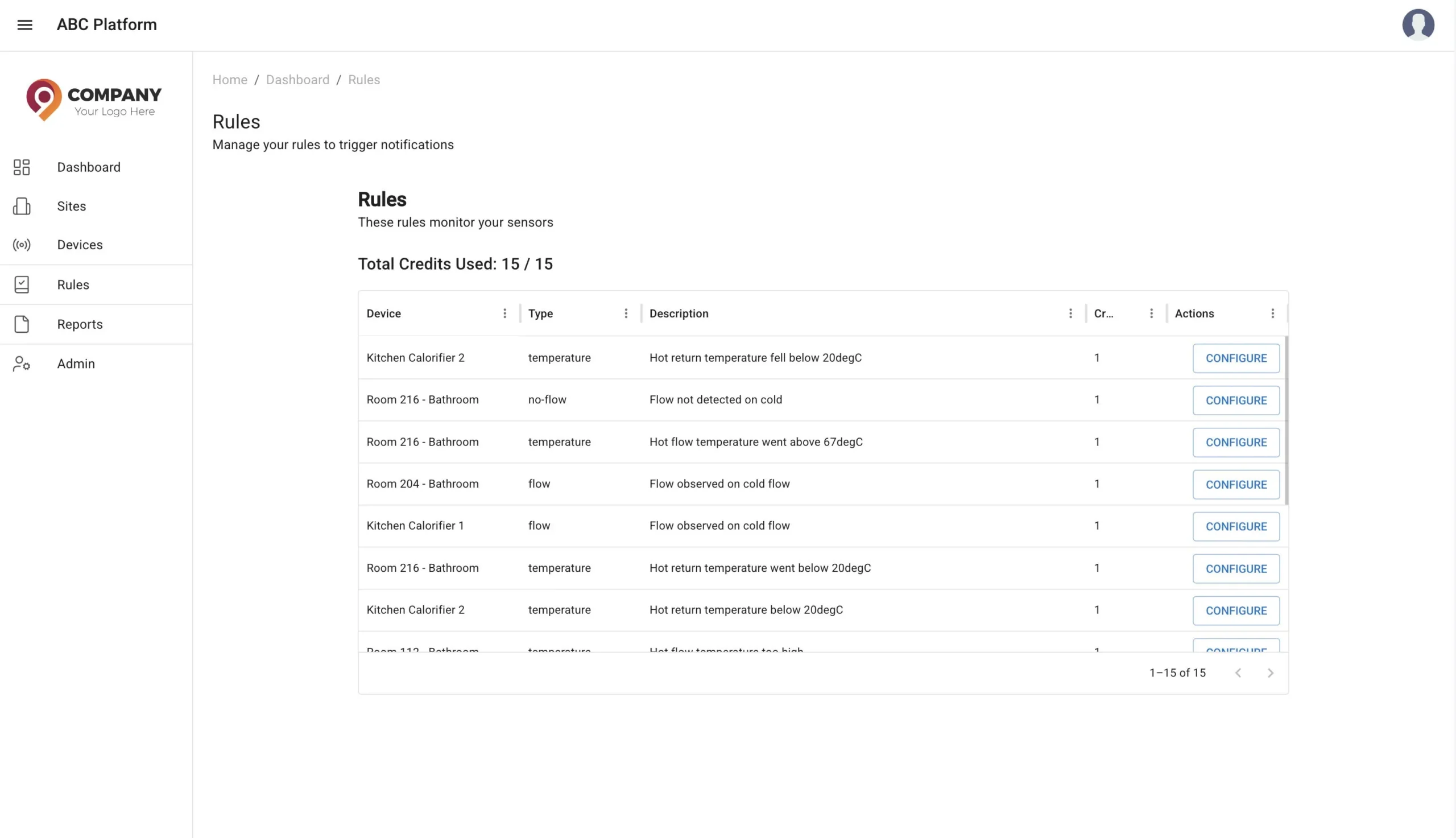This screenshot has height=838, width=1456.
Task: Click the Admin user-gear icon in sidebar
Action: 21,364
